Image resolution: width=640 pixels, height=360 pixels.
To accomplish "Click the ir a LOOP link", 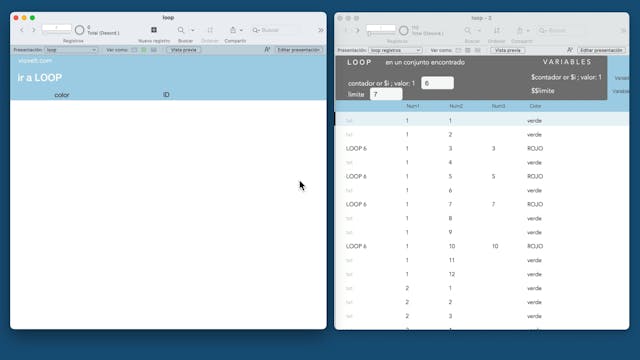I will click(x=40, y=78).
